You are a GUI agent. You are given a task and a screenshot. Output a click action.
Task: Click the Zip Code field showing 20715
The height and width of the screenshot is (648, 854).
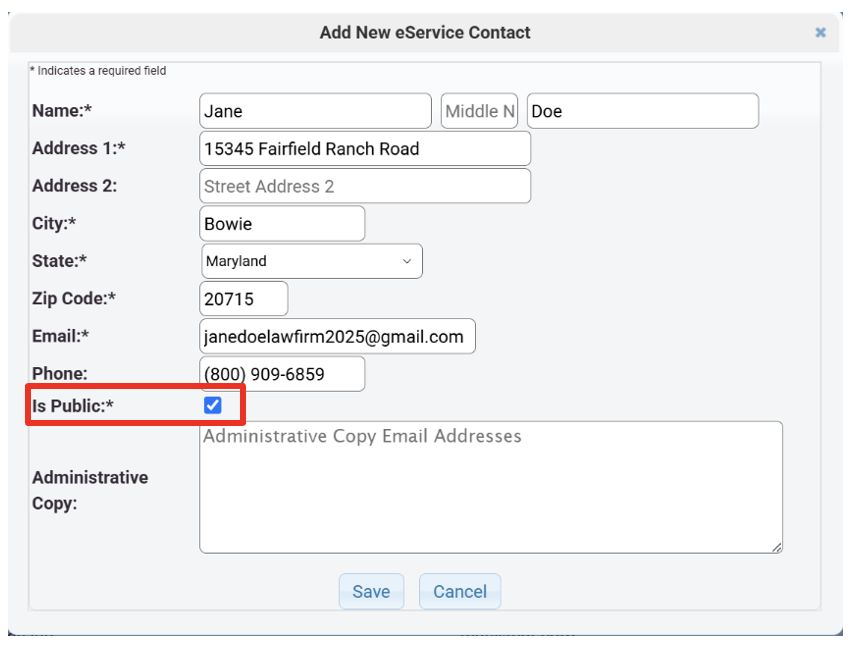point(244,298)
